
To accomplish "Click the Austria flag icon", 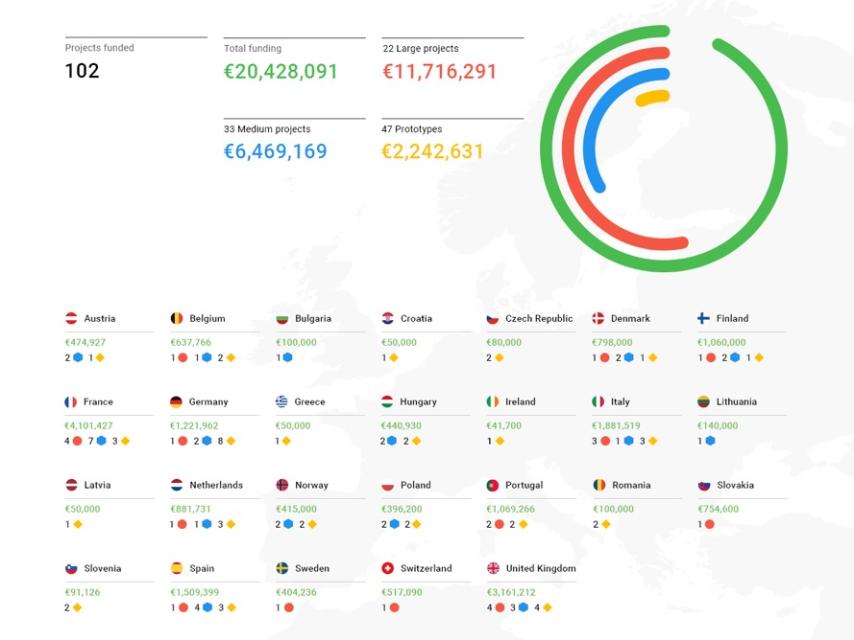I will [x=71, y=319].
